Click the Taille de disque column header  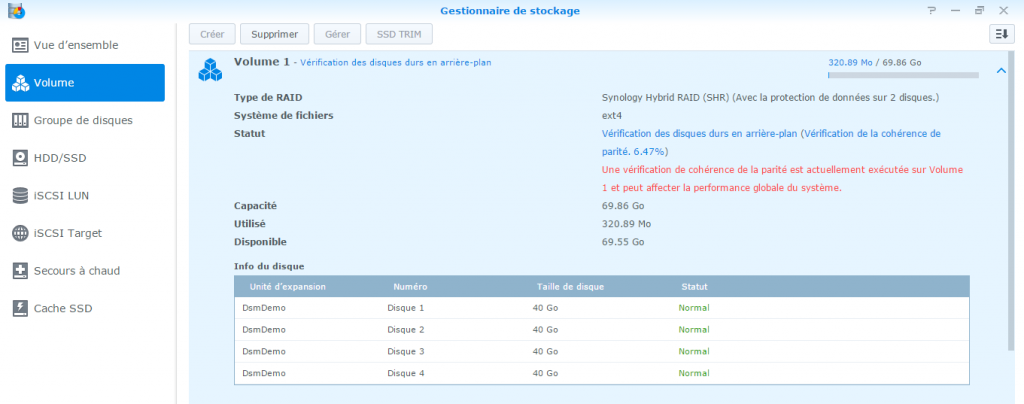570,287
